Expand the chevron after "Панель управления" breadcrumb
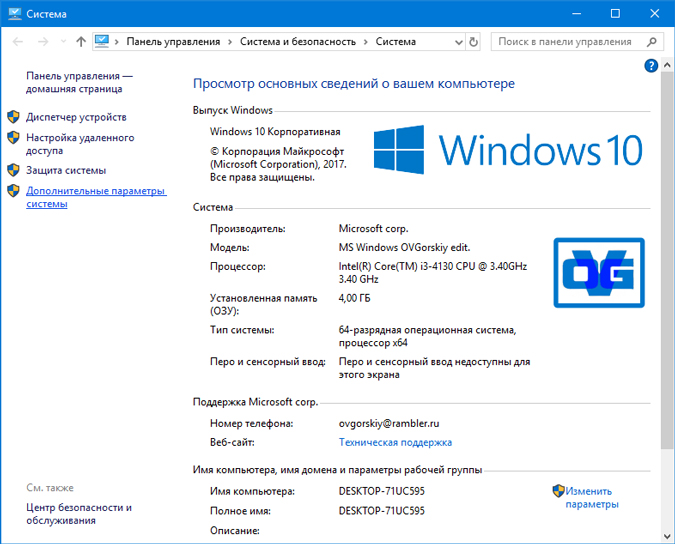This screenshot has height=544, width=675. [x=230, y=42]
